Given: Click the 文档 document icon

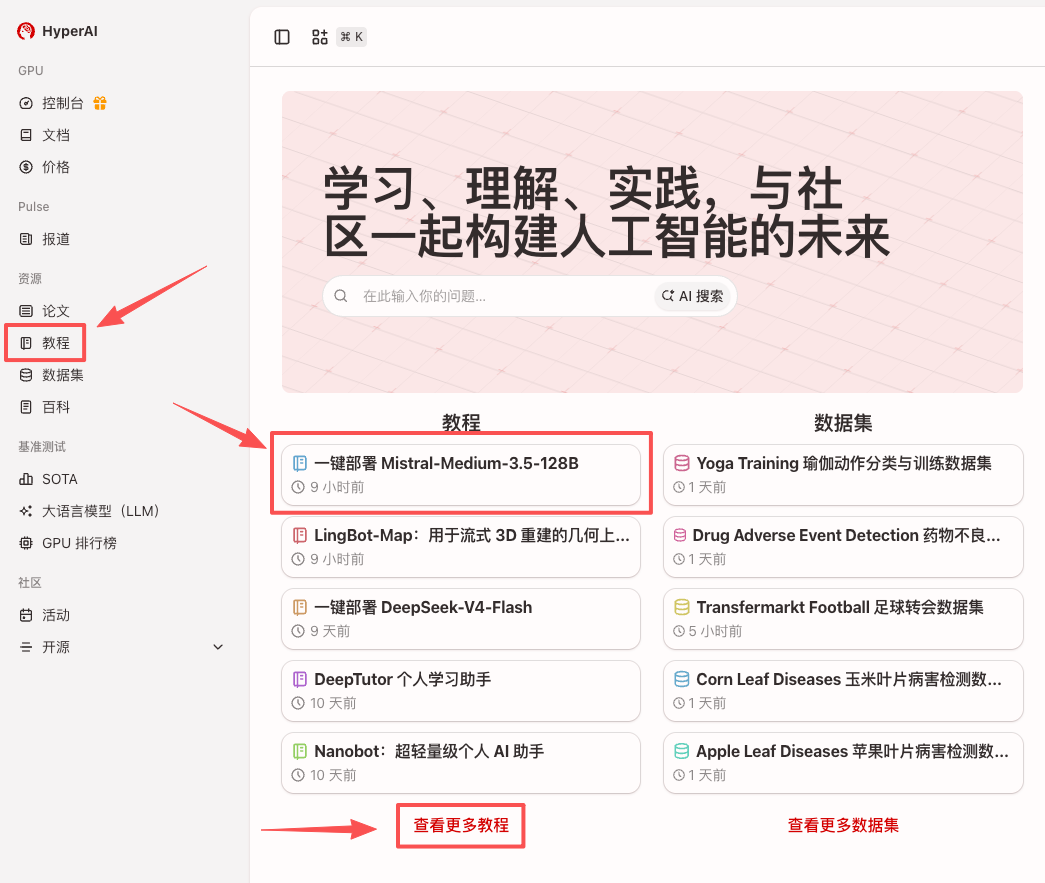Looking at the screenshot, I should coord(26,135).
